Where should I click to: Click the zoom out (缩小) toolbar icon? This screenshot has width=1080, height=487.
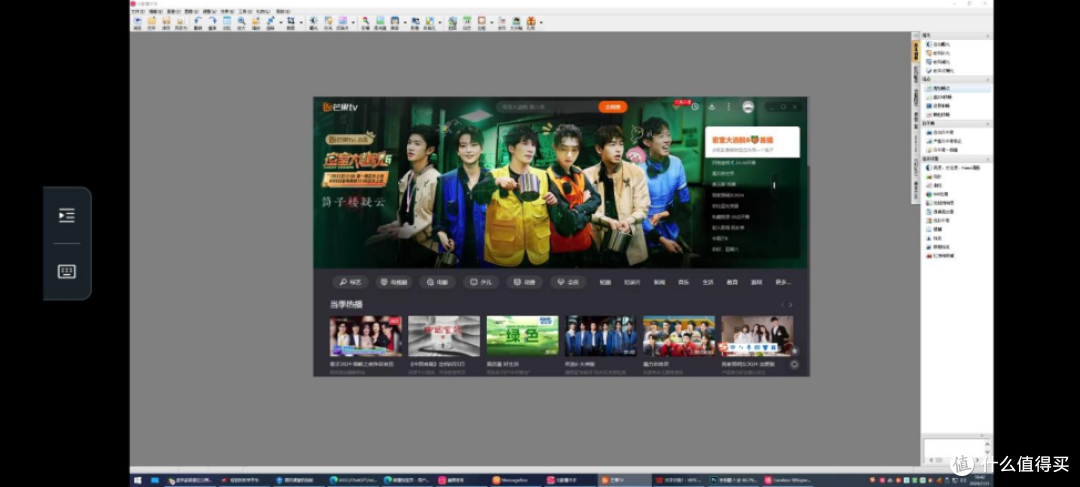(x=256, y=23)
